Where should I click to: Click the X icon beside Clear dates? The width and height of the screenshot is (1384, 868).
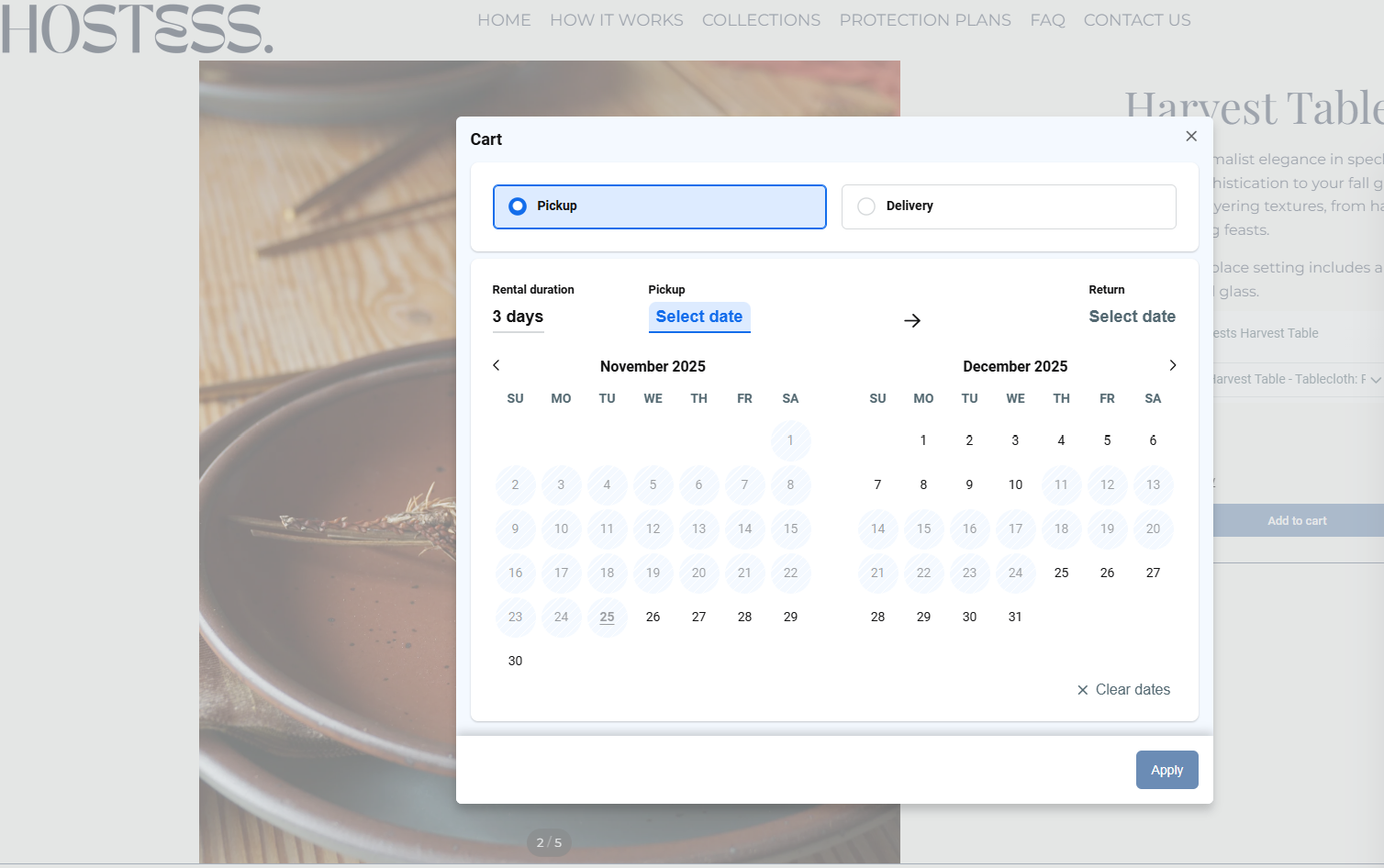pos(1083,690)
